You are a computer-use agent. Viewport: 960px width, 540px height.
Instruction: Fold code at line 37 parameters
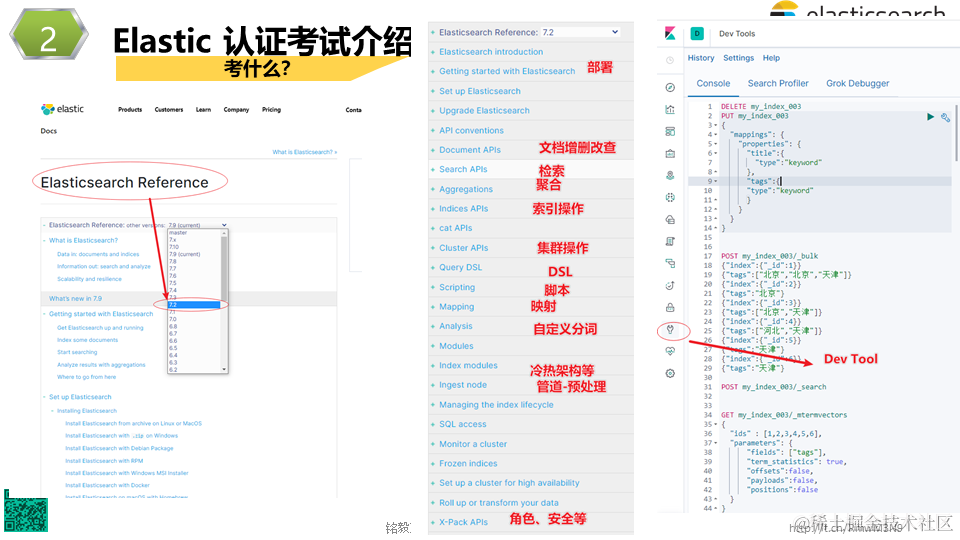point(715,443)
